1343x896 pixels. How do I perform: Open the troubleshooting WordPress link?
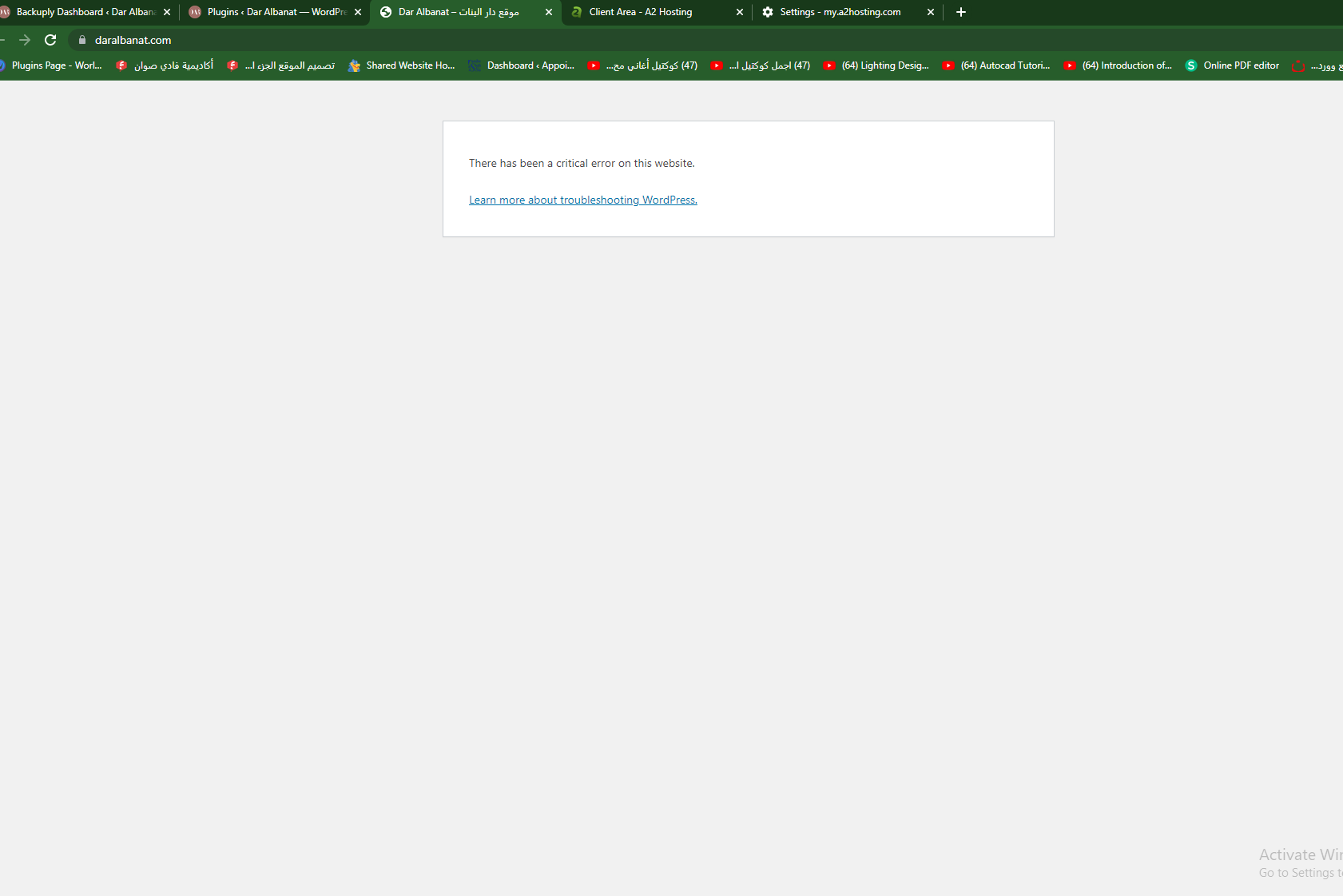(x=582, y=200)
